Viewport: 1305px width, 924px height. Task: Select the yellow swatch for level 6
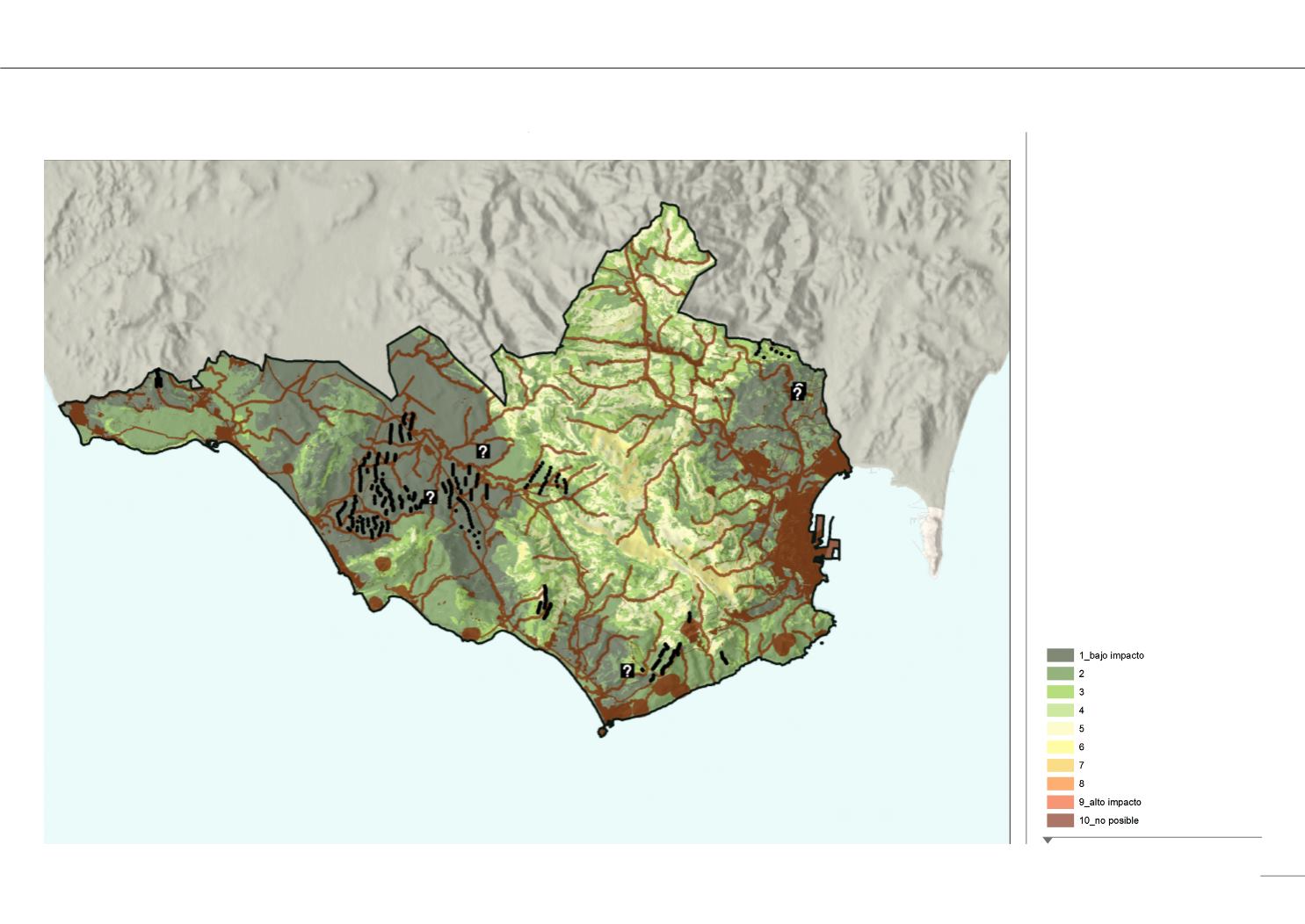1060,747
